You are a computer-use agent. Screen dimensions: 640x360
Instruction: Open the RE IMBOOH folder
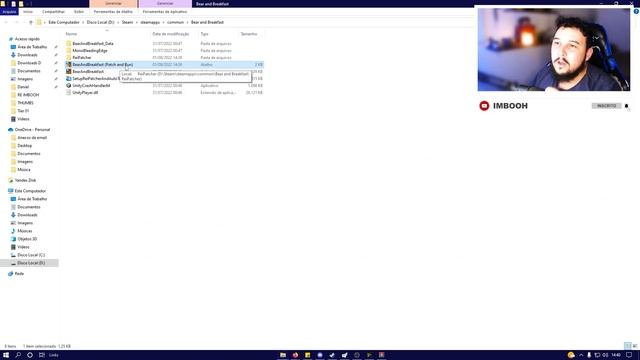coord(28,95)
